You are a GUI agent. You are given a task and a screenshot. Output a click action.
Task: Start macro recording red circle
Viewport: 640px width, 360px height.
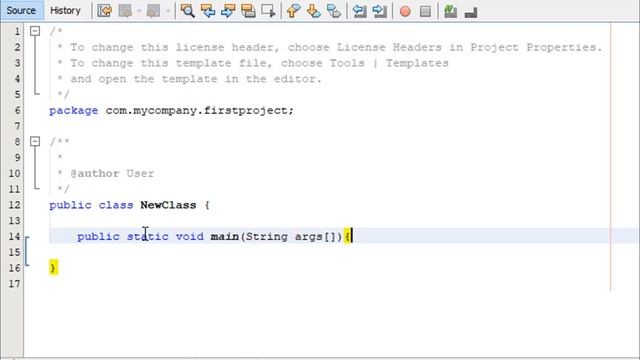click(405, 11)
